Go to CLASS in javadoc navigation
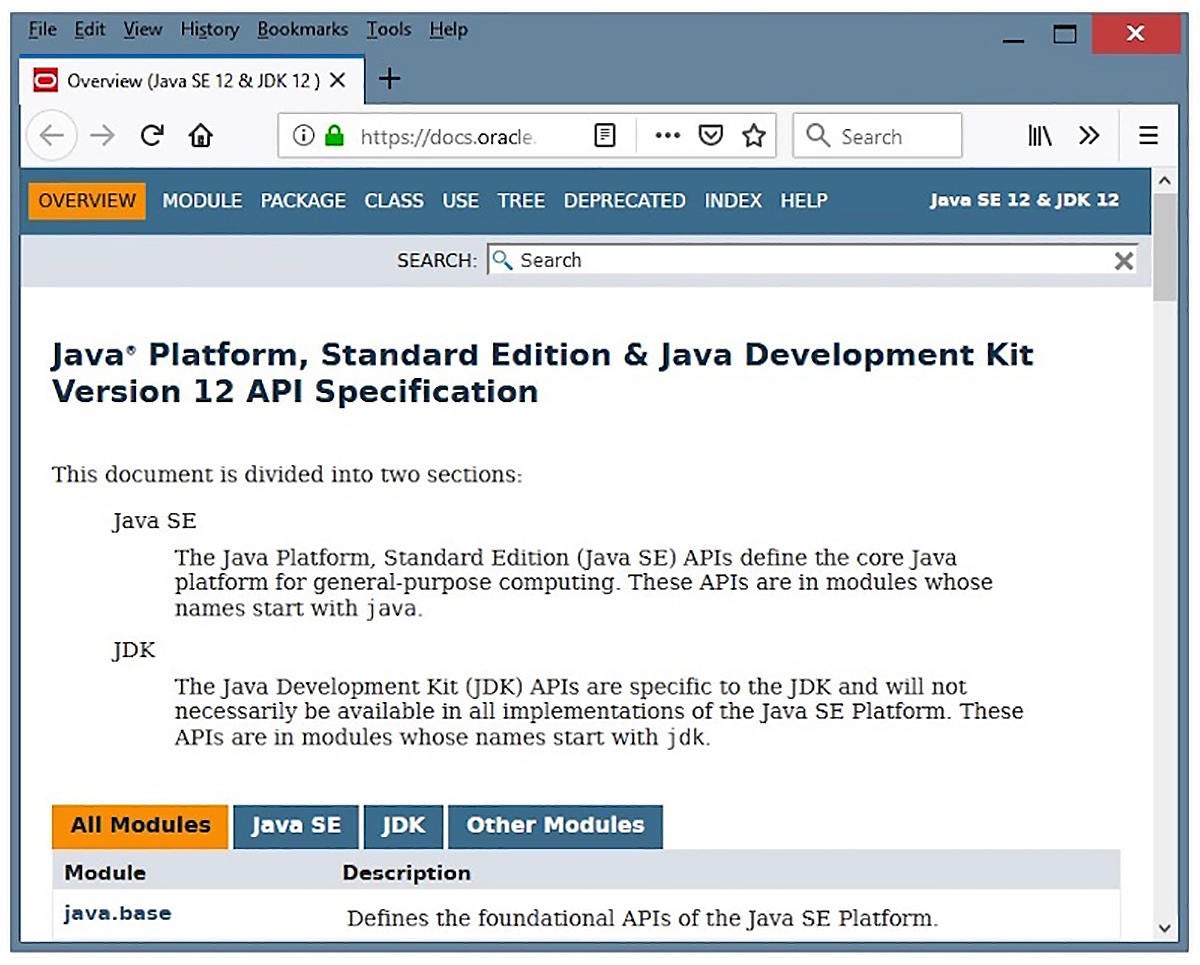 (x=394, y=201)
